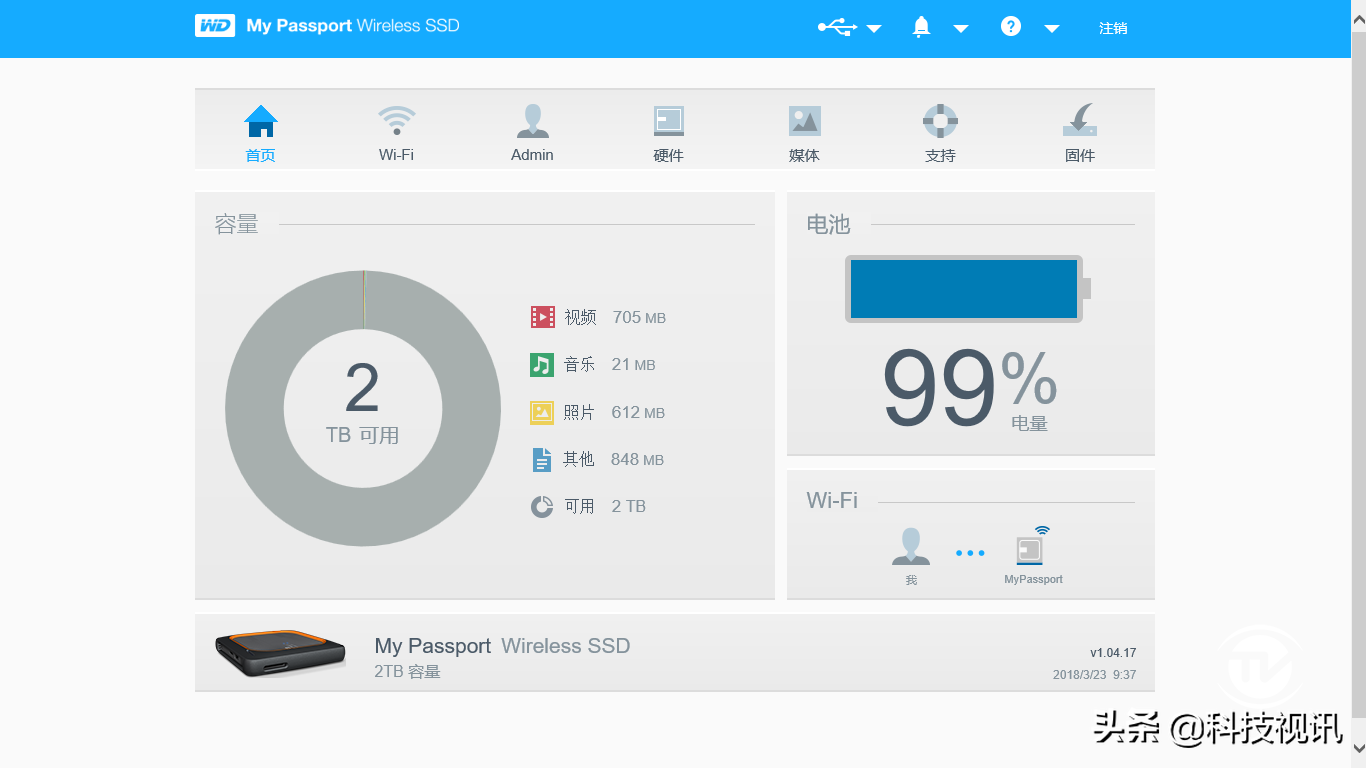Click the 电量 label under percentage
The width and height of the screenshot is (1366, 768).
[1029, 424]
